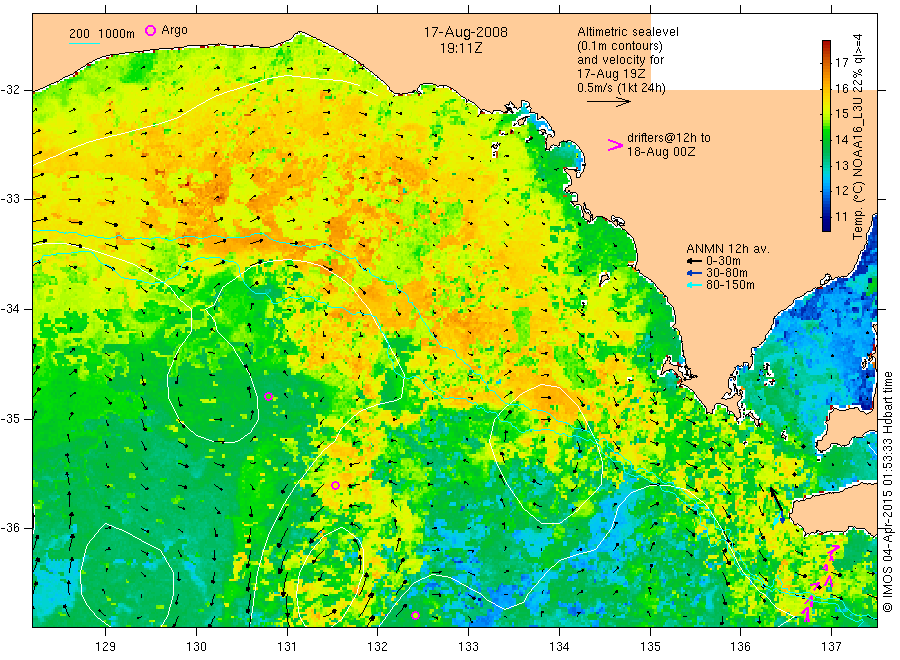
Task: Click the '17-Aug-2008' date title
Action: [x=465, y=32]
